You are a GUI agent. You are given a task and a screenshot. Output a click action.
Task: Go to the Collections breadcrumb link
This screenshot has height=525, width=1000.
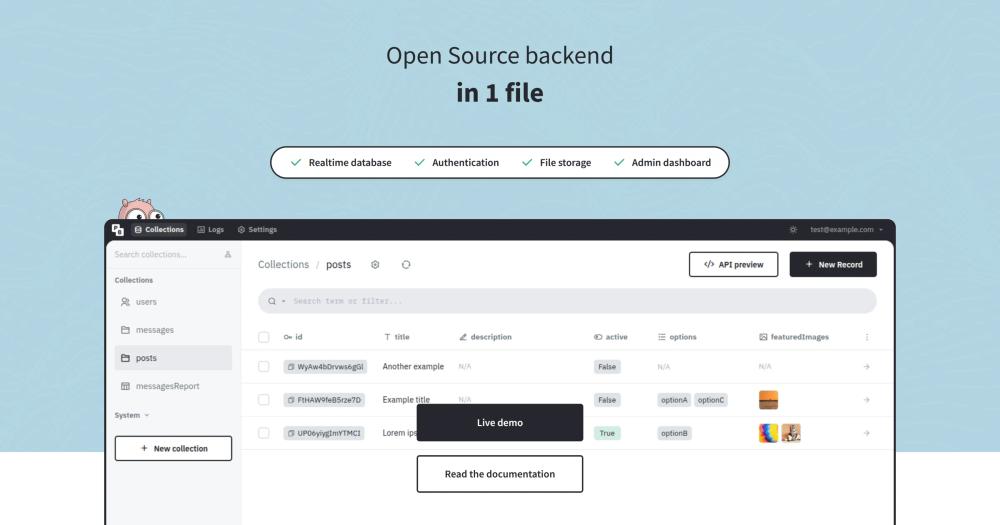click(x=283, y=264)
